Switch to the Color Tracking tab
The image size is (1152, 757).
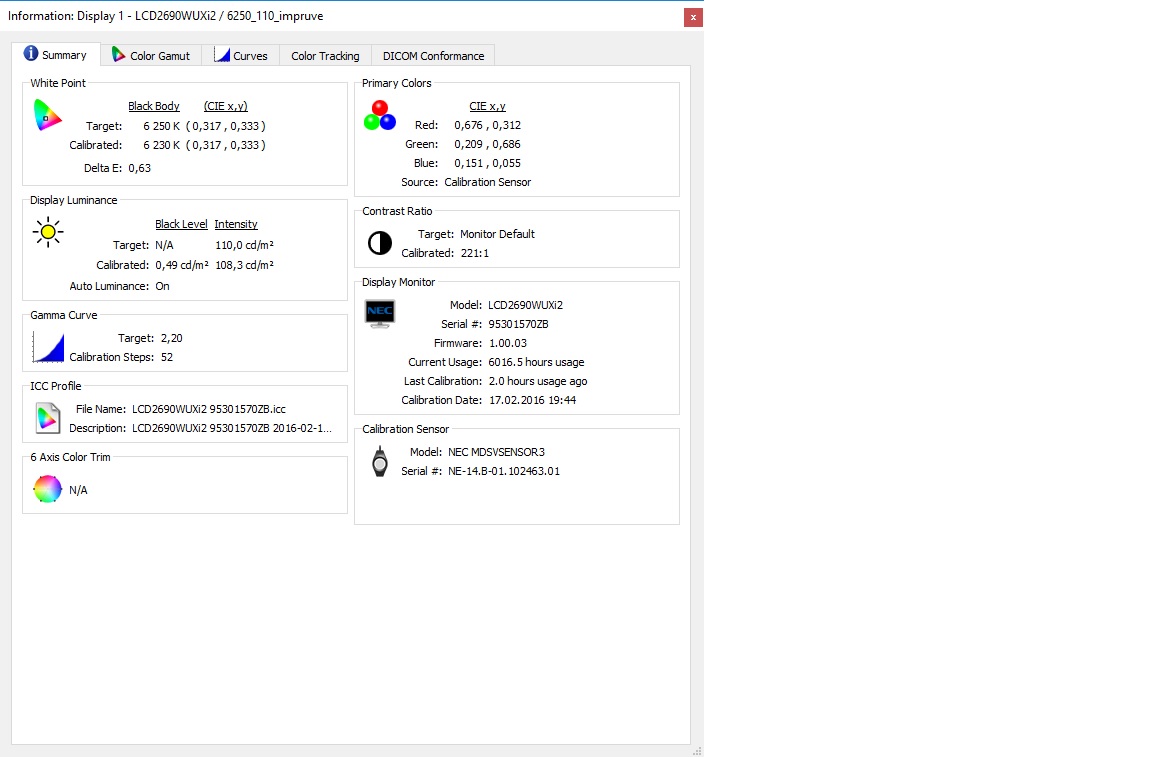(x=325, y=56)
